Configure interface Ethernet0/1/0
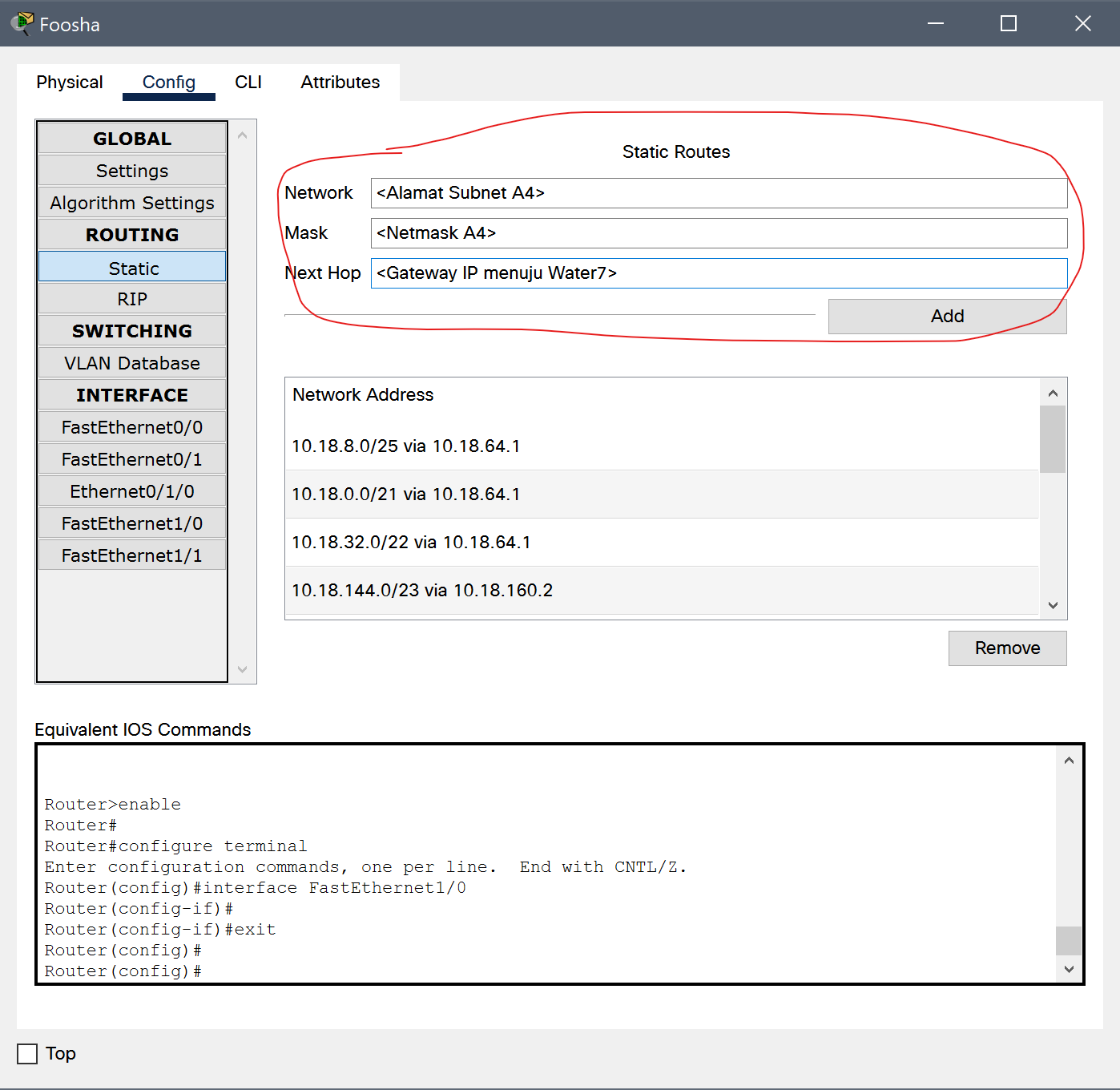This screenshot has height=1090, width=1120. tap(132, 490)
